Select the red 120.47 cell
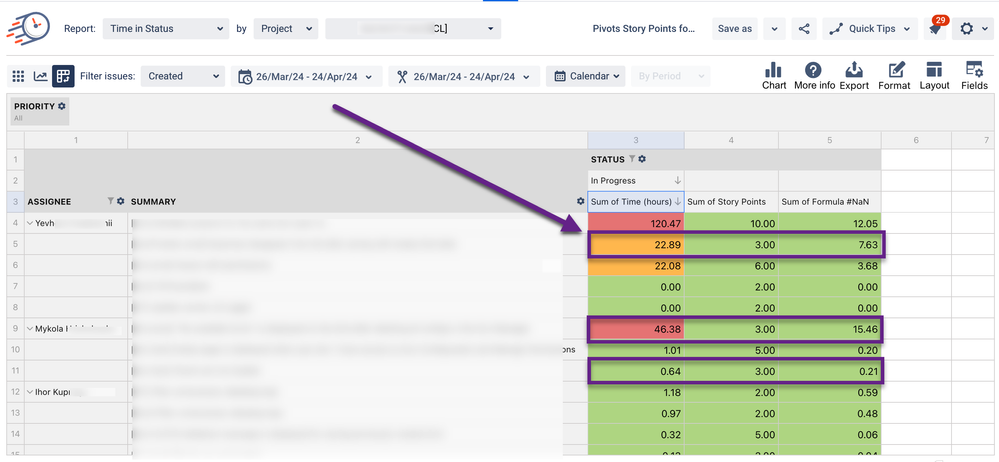Image resolution: width=999 pixels, height=462 pixels. click(x=636, y=223)
